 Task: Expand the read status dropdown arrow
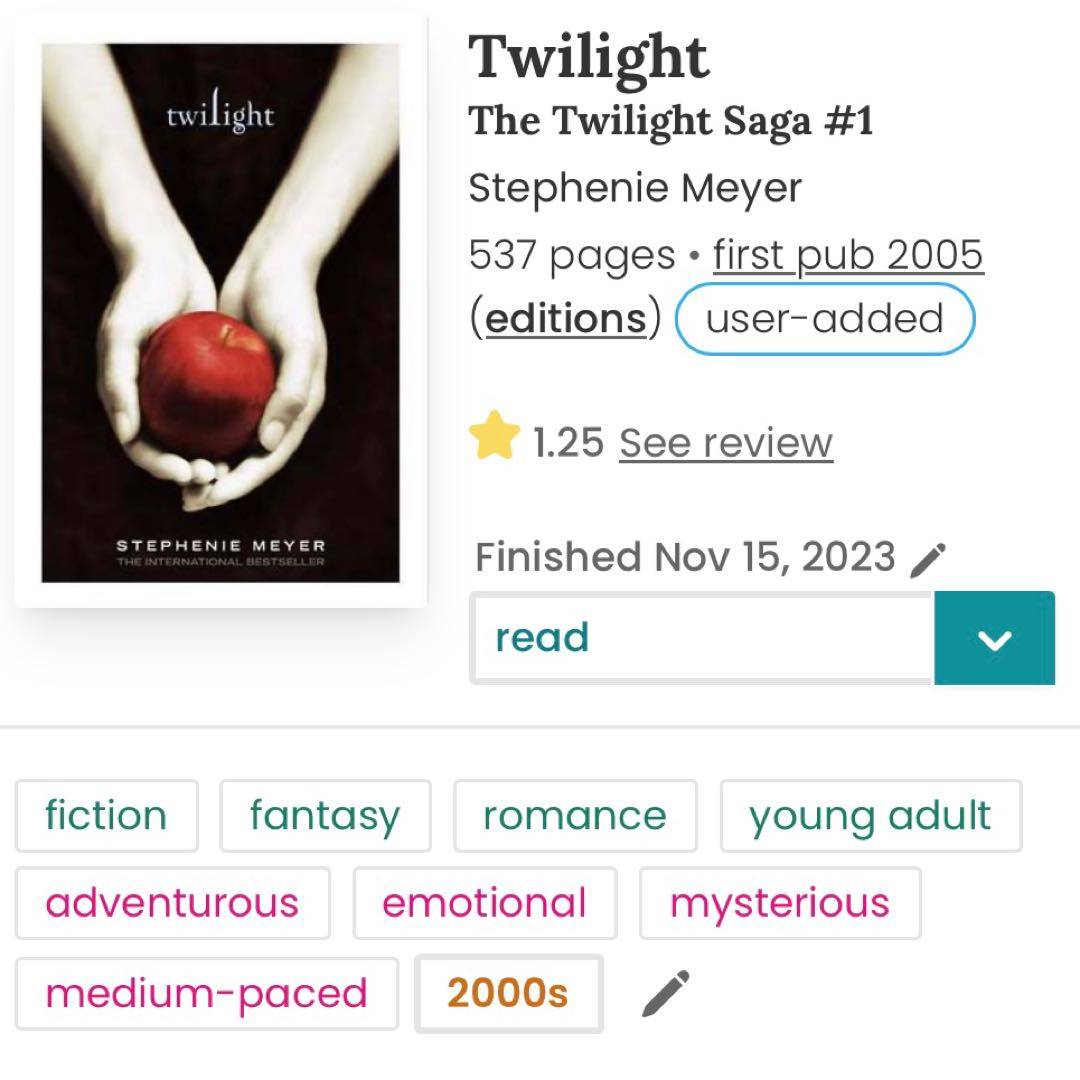click(994, 638)
